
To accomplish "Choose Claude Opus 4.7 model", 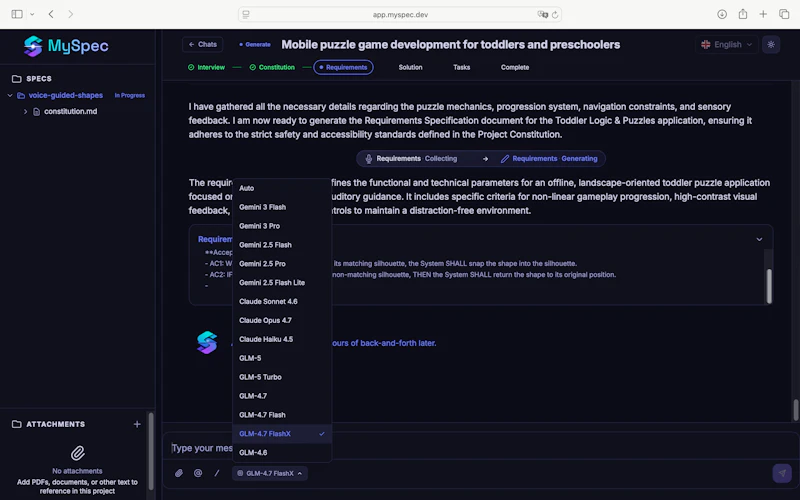I will coord(282,320).
